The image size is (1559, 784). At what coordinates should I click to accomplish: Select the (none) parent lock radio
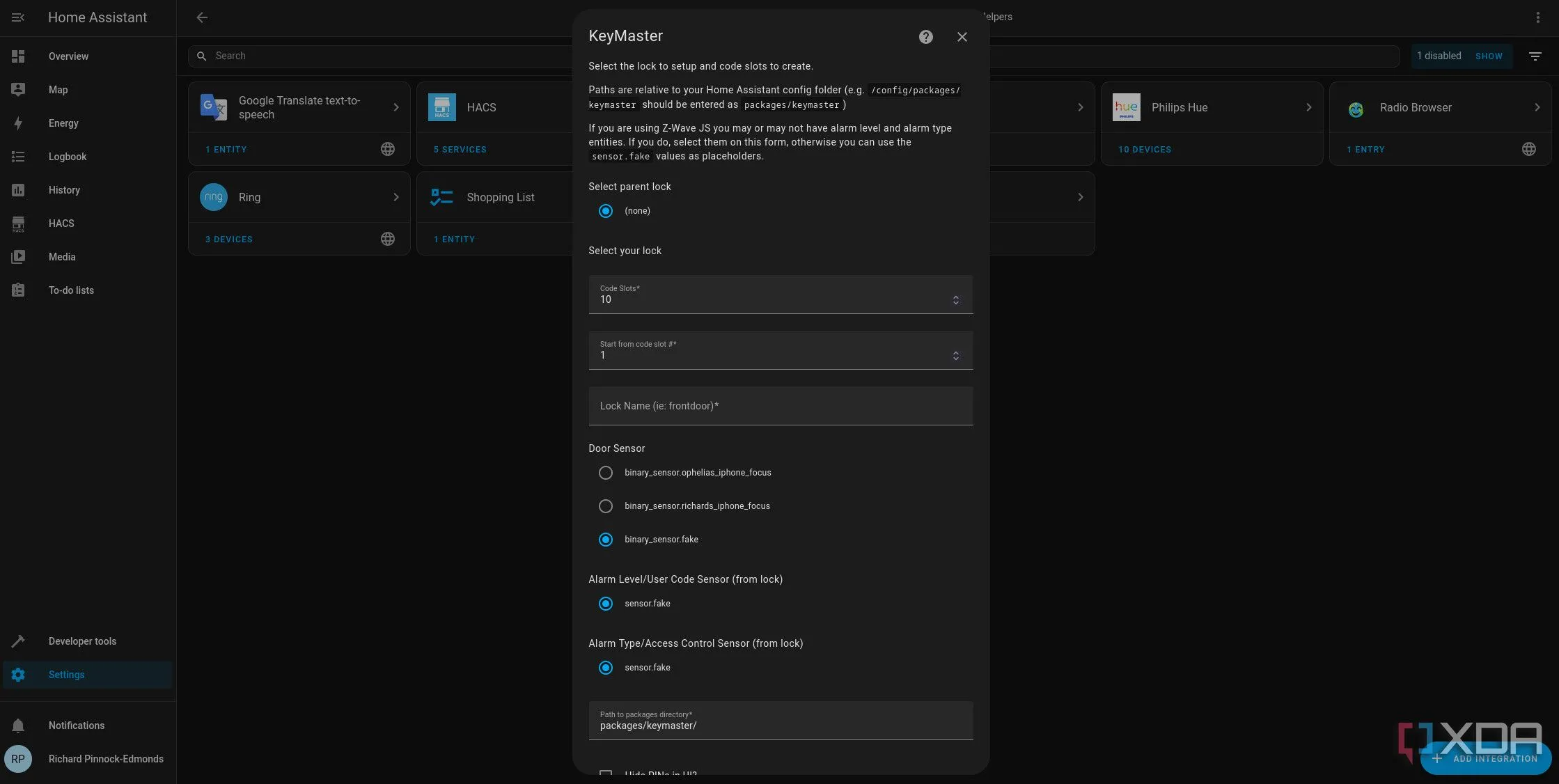(606, 211)
